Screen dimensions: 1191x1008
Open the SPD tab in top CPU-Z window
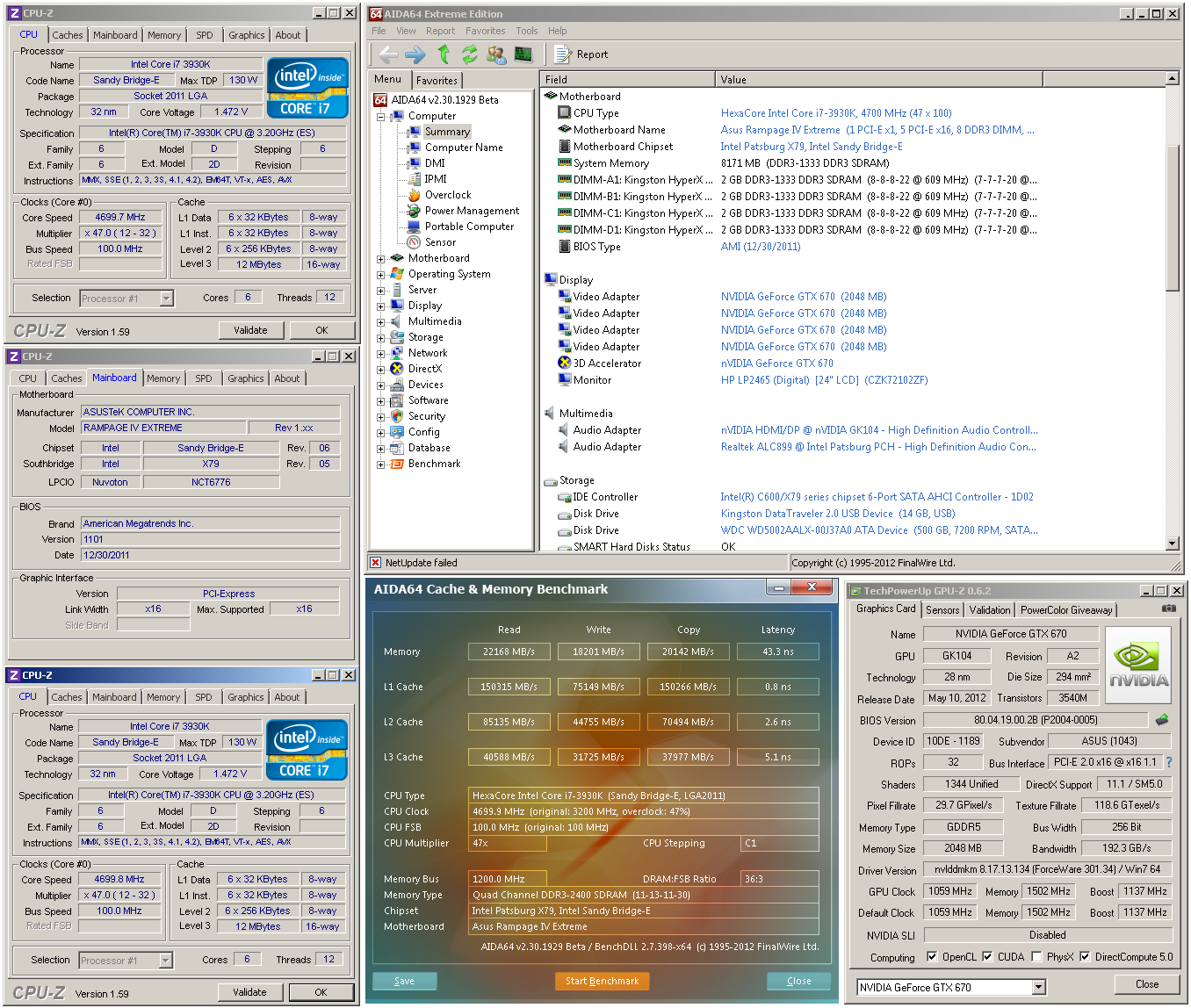[x=205, y=35]
